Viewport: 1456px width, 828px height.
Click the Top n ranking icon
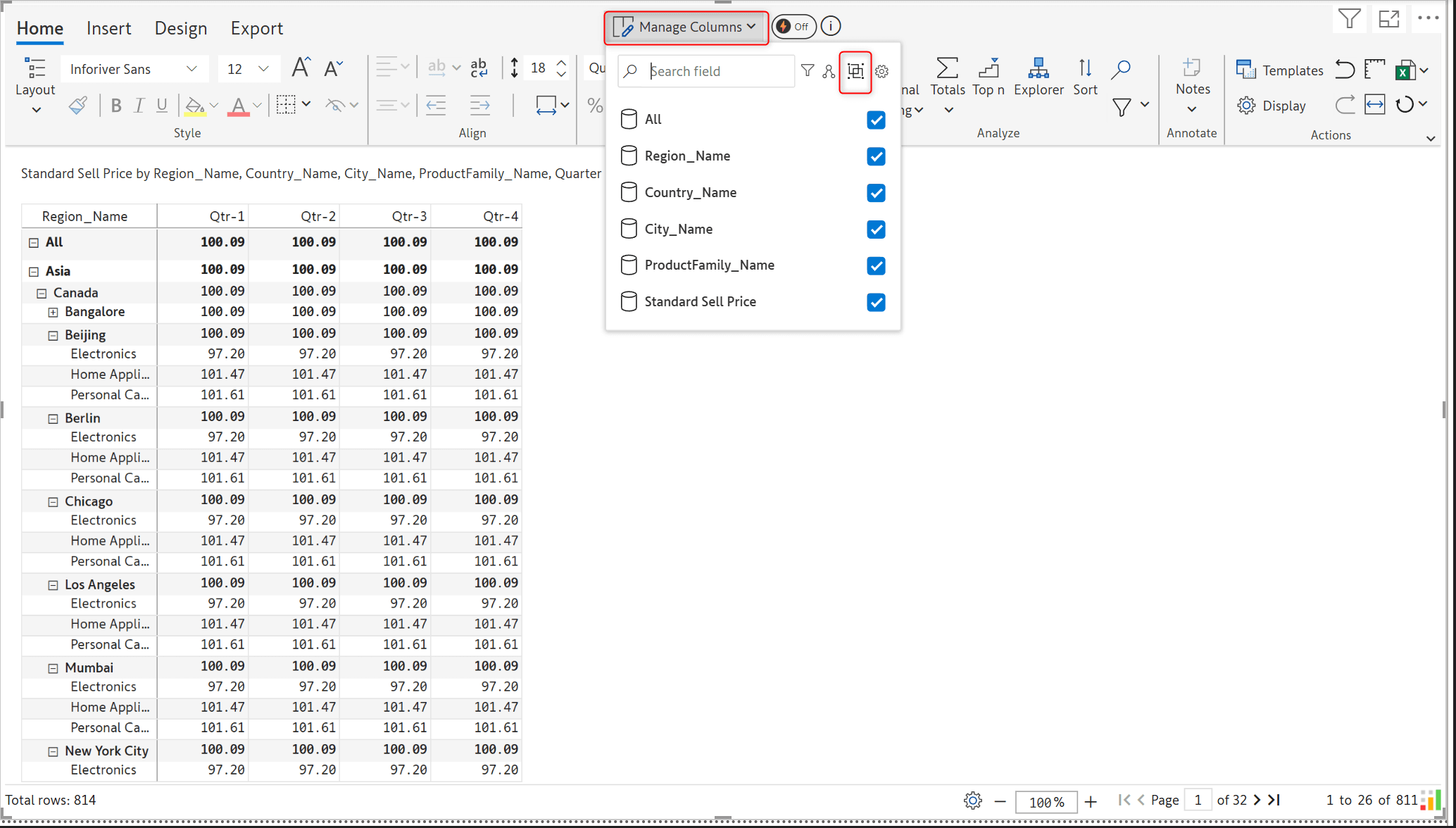[989, 69]
